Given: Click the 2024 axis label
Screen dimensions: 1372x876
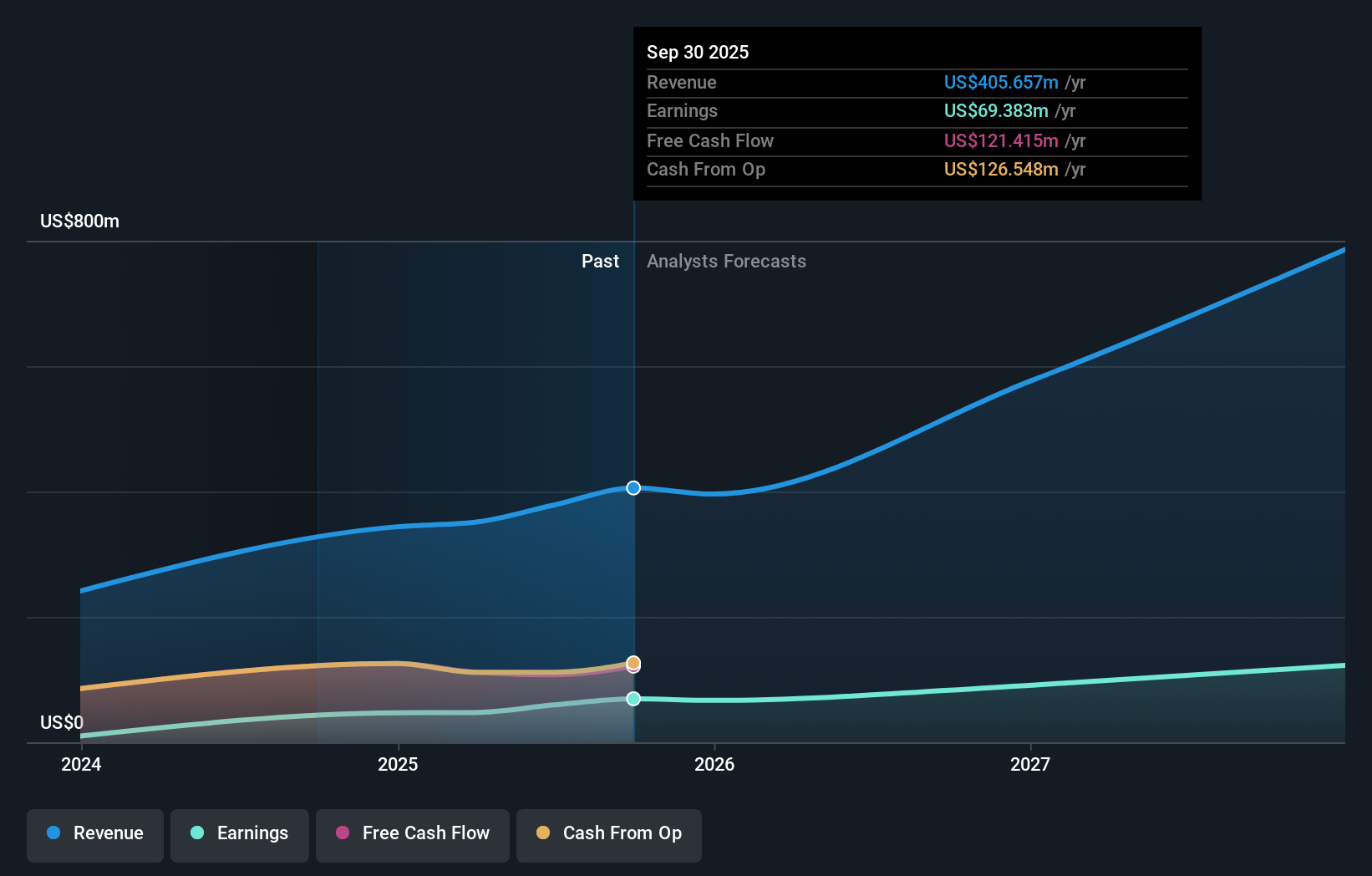Looking at the screenshot, I should tap(80, 763).
